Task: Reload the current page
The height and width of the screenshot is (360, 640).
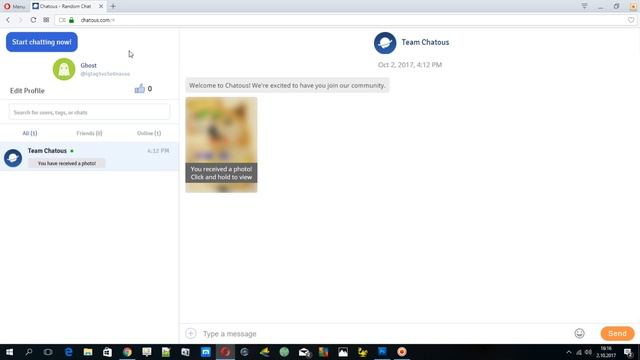Action: click(x=33, y=20)
